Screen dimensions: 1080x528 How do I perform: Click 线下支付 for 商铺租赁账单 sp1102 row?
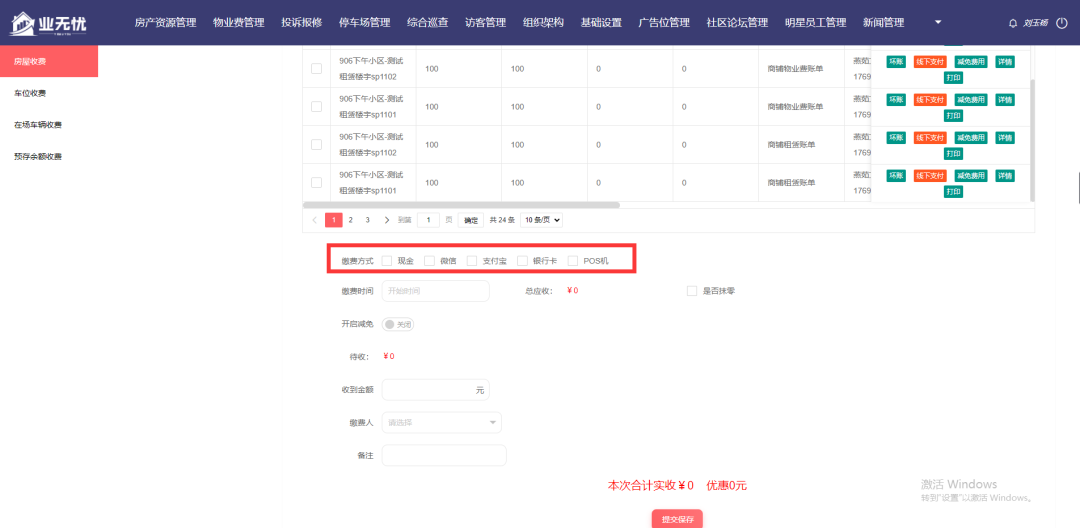[929, 138]
